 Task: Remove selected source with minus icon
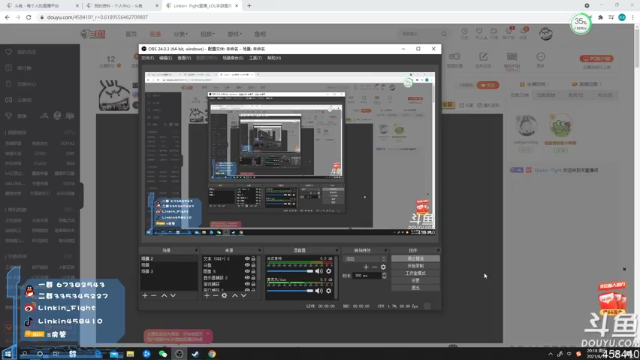coord(216,296)
